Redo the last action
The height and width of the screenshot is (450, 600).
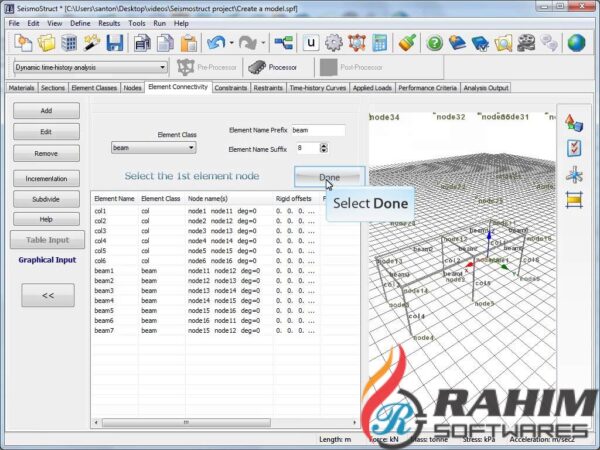coord(248,43)
